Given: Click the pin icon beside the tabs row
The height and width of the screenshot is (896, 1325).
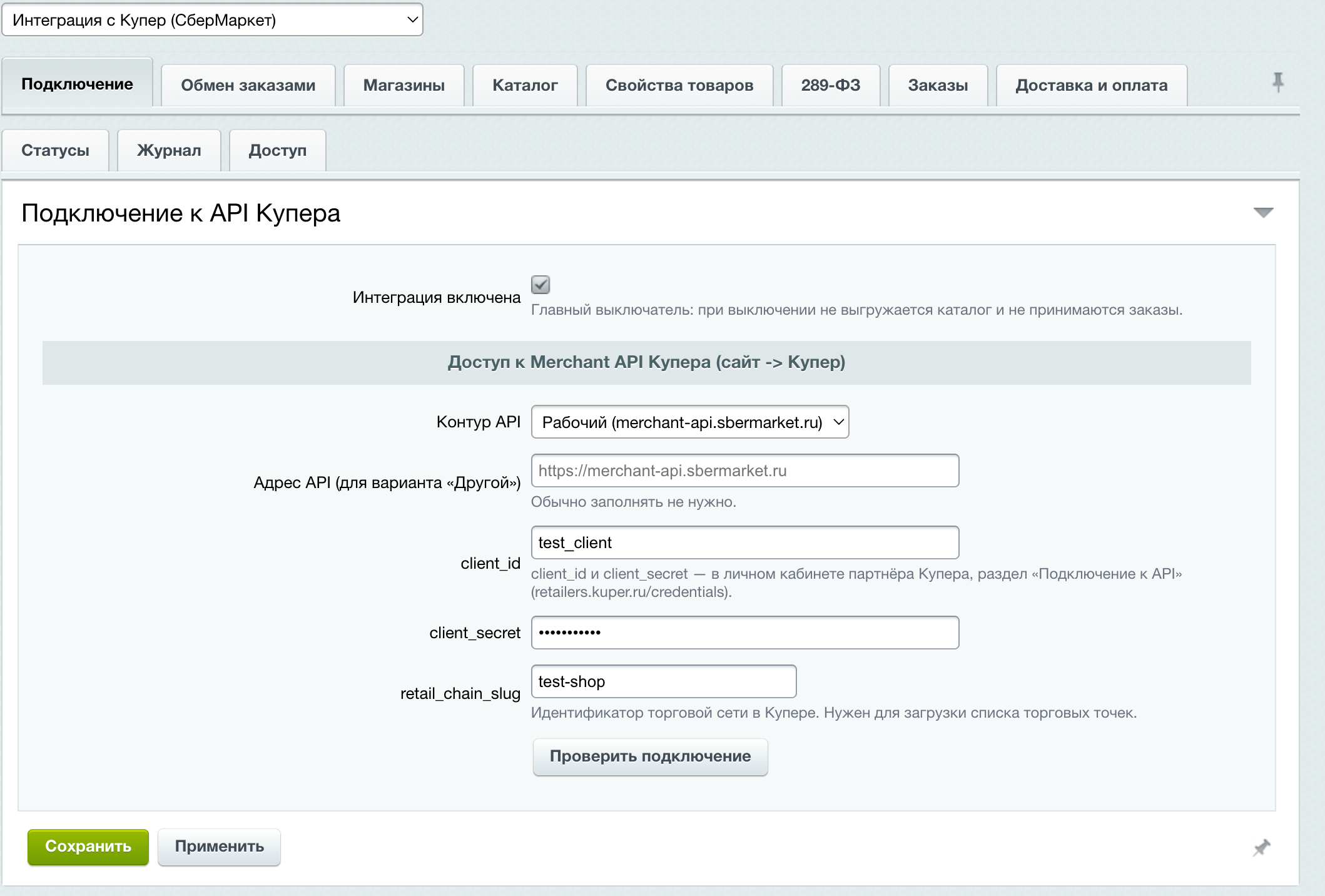Looking at the screenshot, I should pyautogui.click(x=1277, y=82).
